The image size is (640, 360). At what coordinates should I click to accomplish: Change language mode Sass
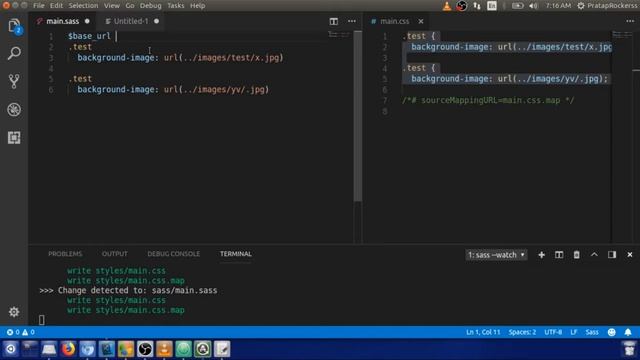point(592,332)
